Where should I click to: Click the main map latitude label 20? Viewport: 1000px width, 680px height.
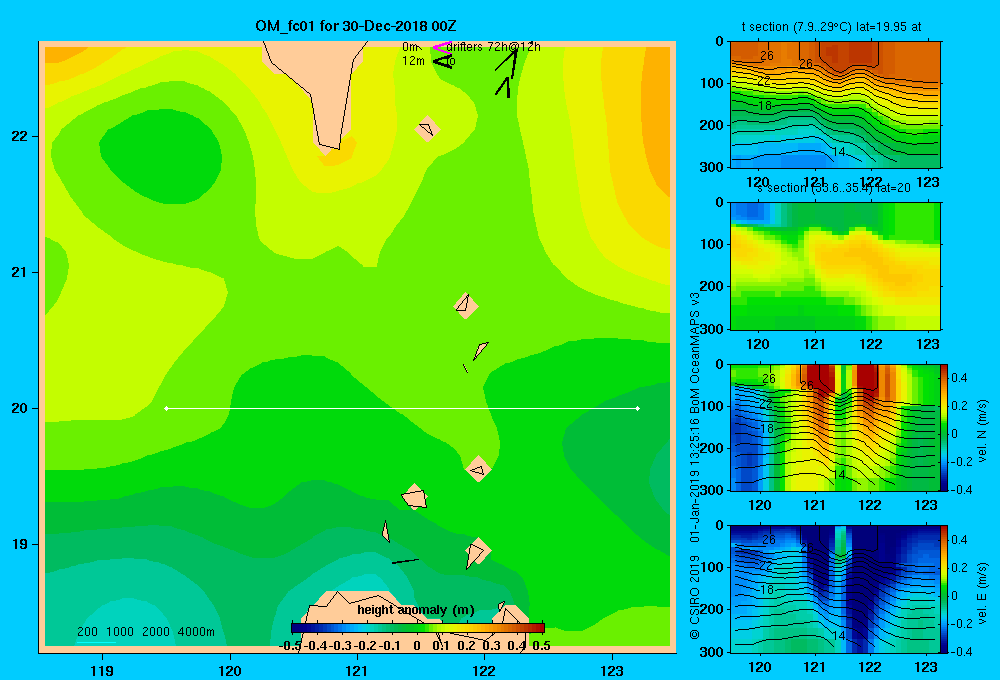pyautogui.click(x=20, y=408)
